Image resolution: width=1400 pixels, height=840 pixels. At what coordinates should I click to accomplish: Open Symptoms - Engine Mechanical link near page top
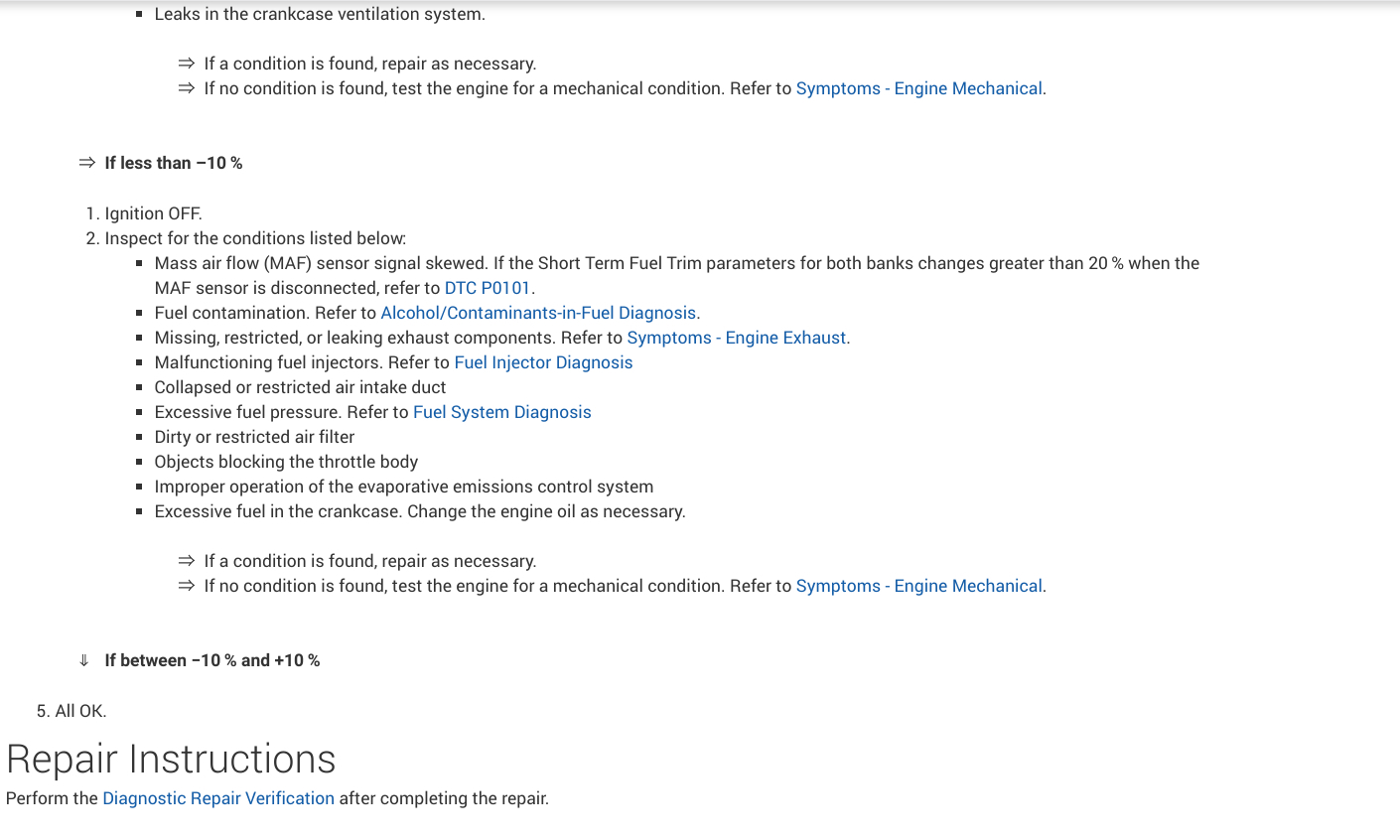(x=918, y=88)
